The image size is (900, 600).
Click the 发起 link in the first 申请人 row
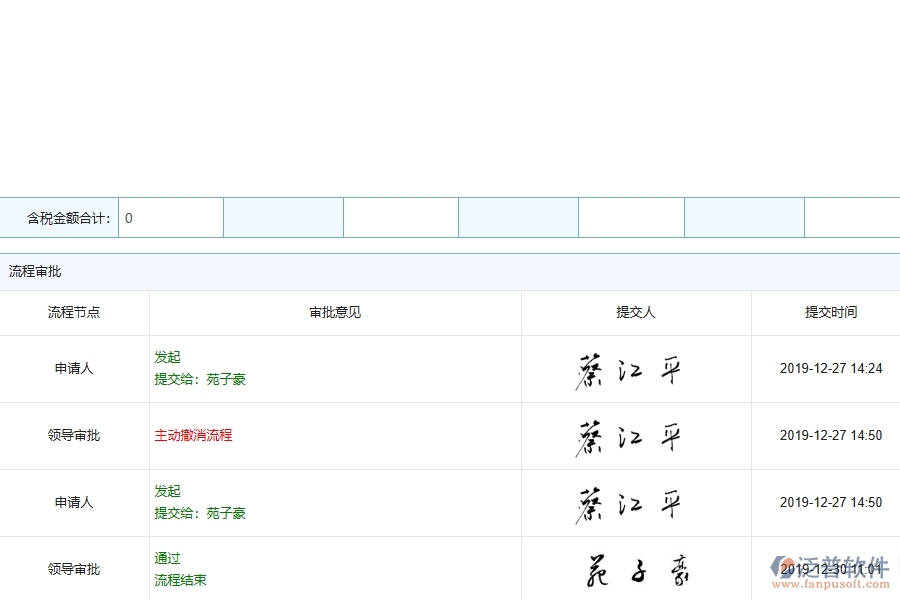pyautogui.click(x=167, y=357)
